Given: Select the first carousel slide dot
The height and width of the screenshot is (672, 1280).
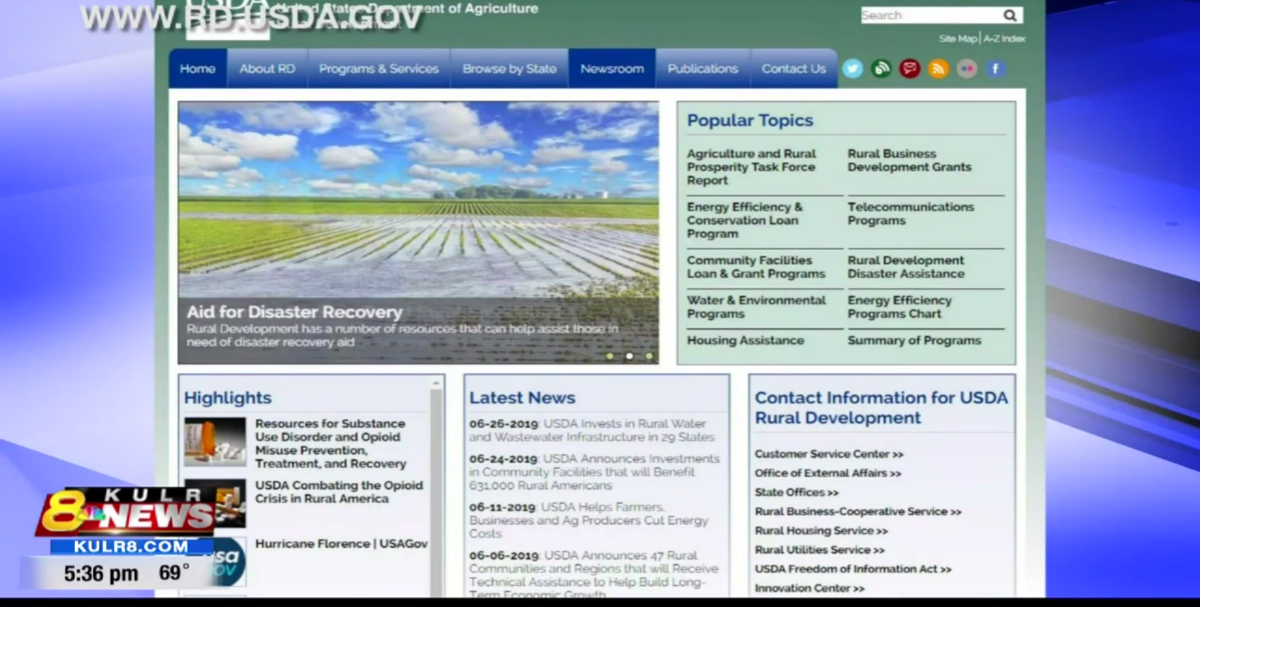Looking at the screenshot, I should pyautogui.click(x=610, y=356).
